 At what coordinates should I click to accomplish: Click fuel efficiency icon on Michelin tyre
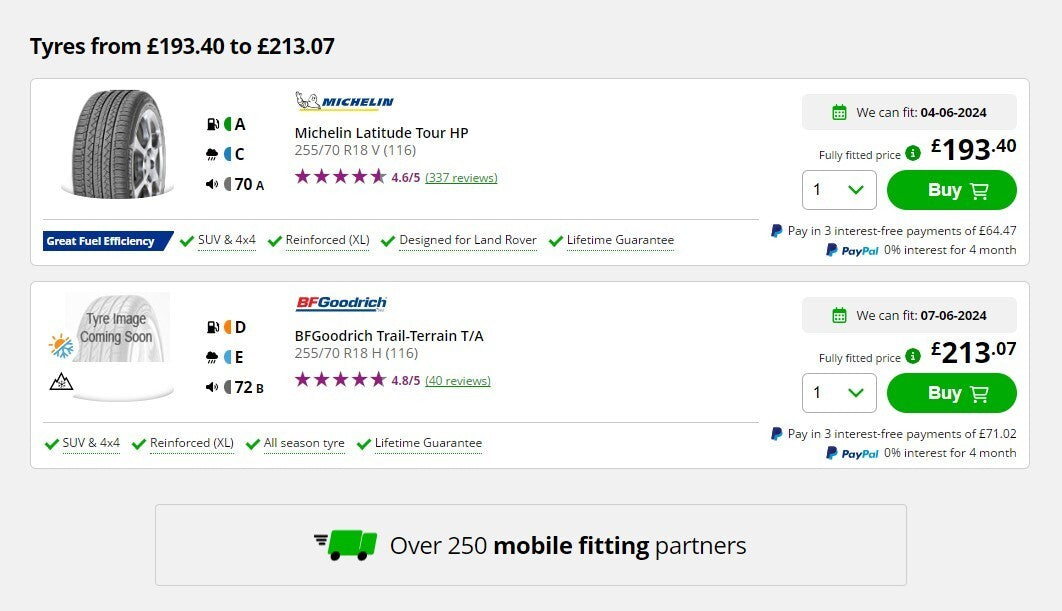pyautogui.click(x=212, y=125)
